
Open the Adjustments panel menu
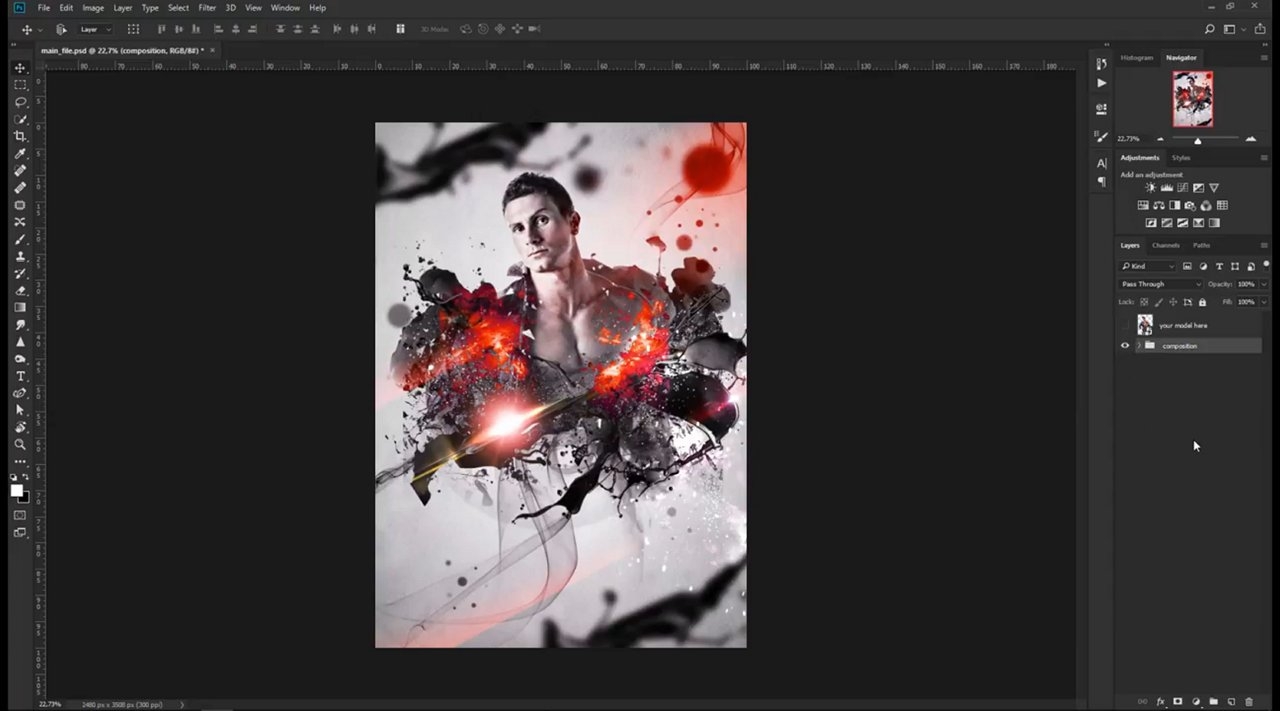click(1264, 158)
